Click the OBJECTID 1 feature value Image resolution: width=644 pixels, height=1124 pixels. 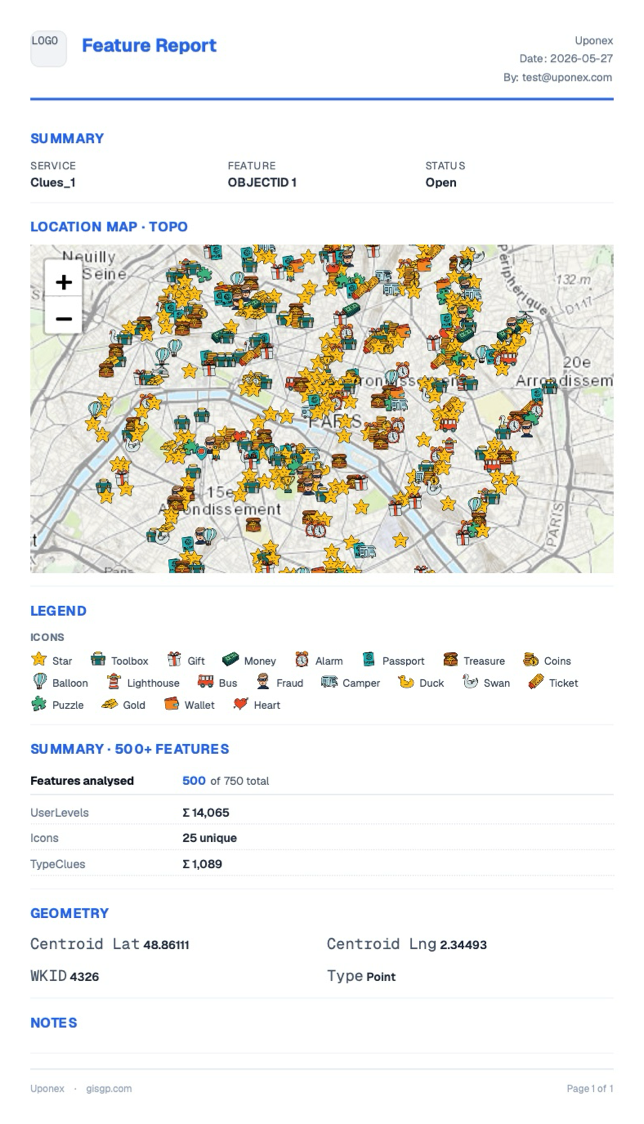click(262, 182)
